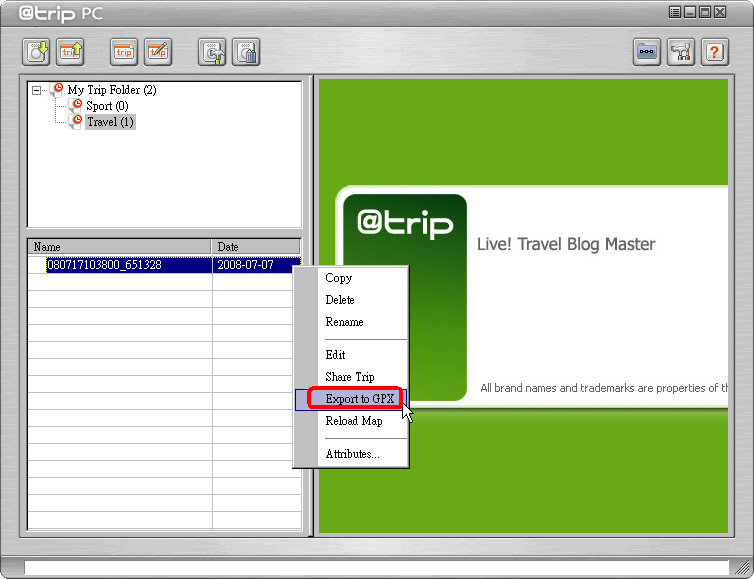Choose Copy from the context menu
This screenshot has width=754, height=579.
pyautogui.click(x=351, y=278)
